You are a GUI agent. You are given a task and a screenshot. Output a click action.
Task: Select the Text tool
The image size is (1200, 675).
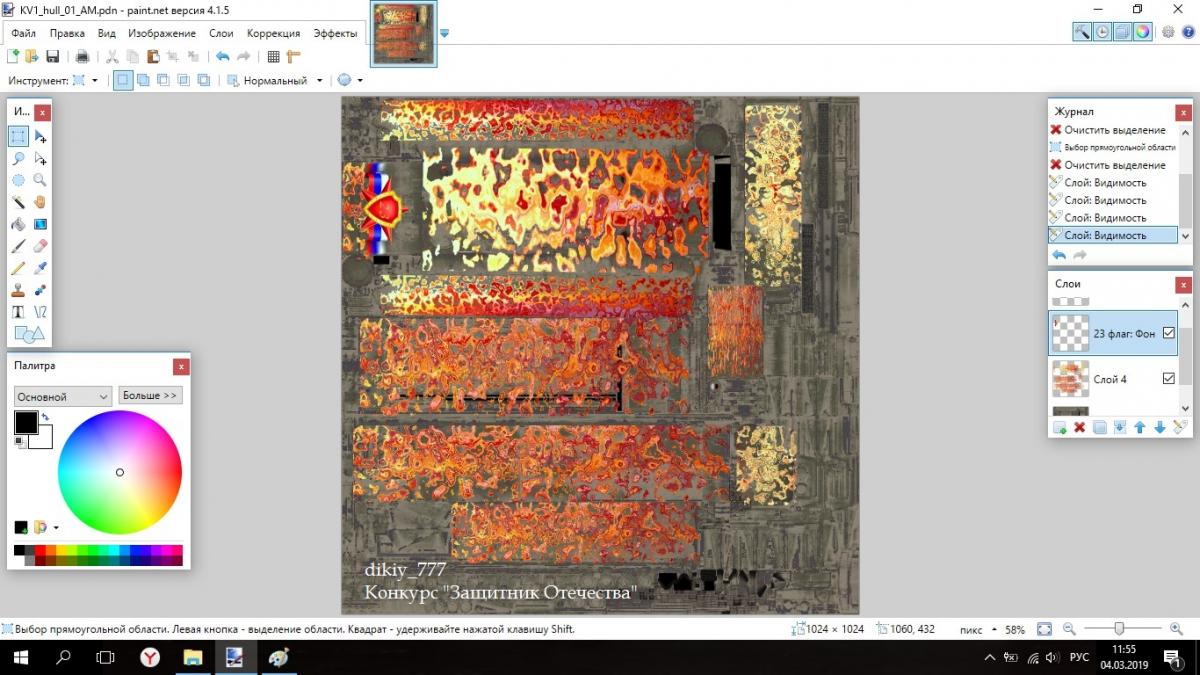18,312
